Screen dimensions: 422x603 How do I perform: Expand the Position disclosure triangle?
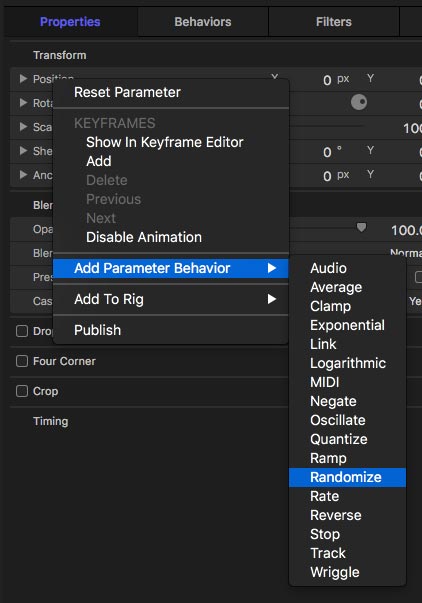tap(23, 79)
